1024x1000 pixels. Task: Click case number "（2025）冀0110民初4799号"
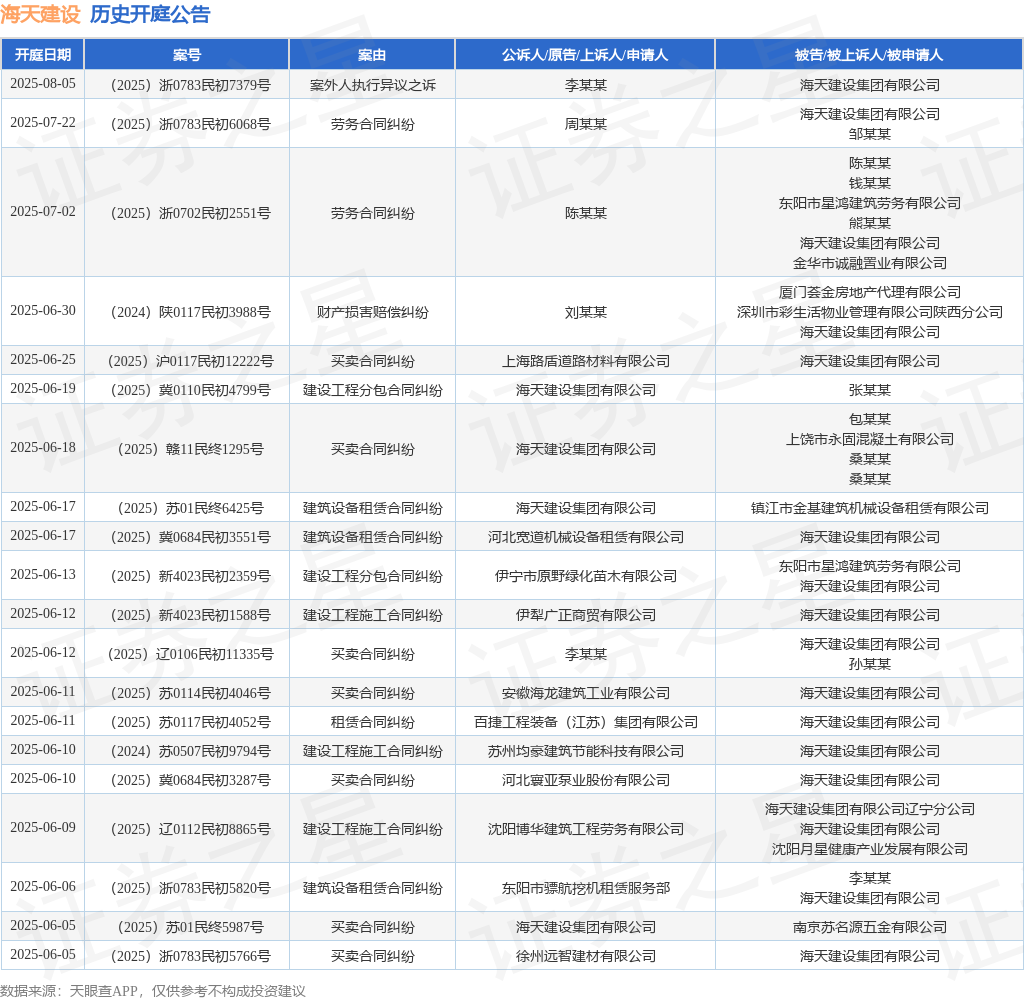pos(187,390)
